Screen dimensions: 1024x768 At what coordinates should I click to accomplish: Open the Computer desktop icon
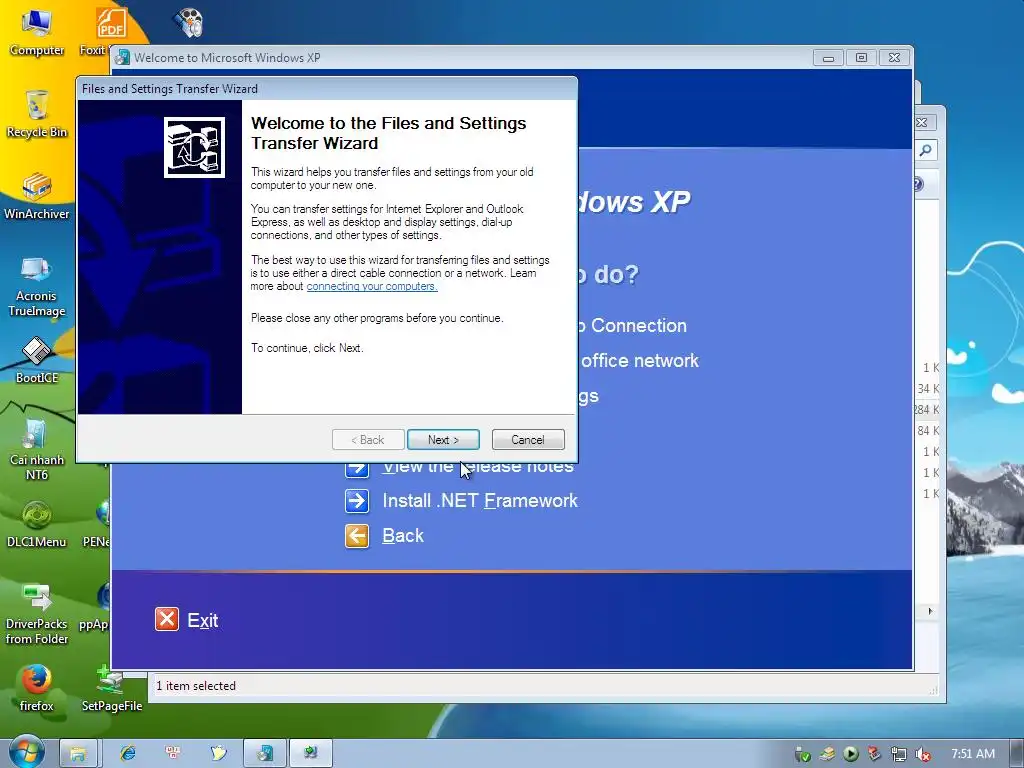pyautogui.click(x=37, y=33)
